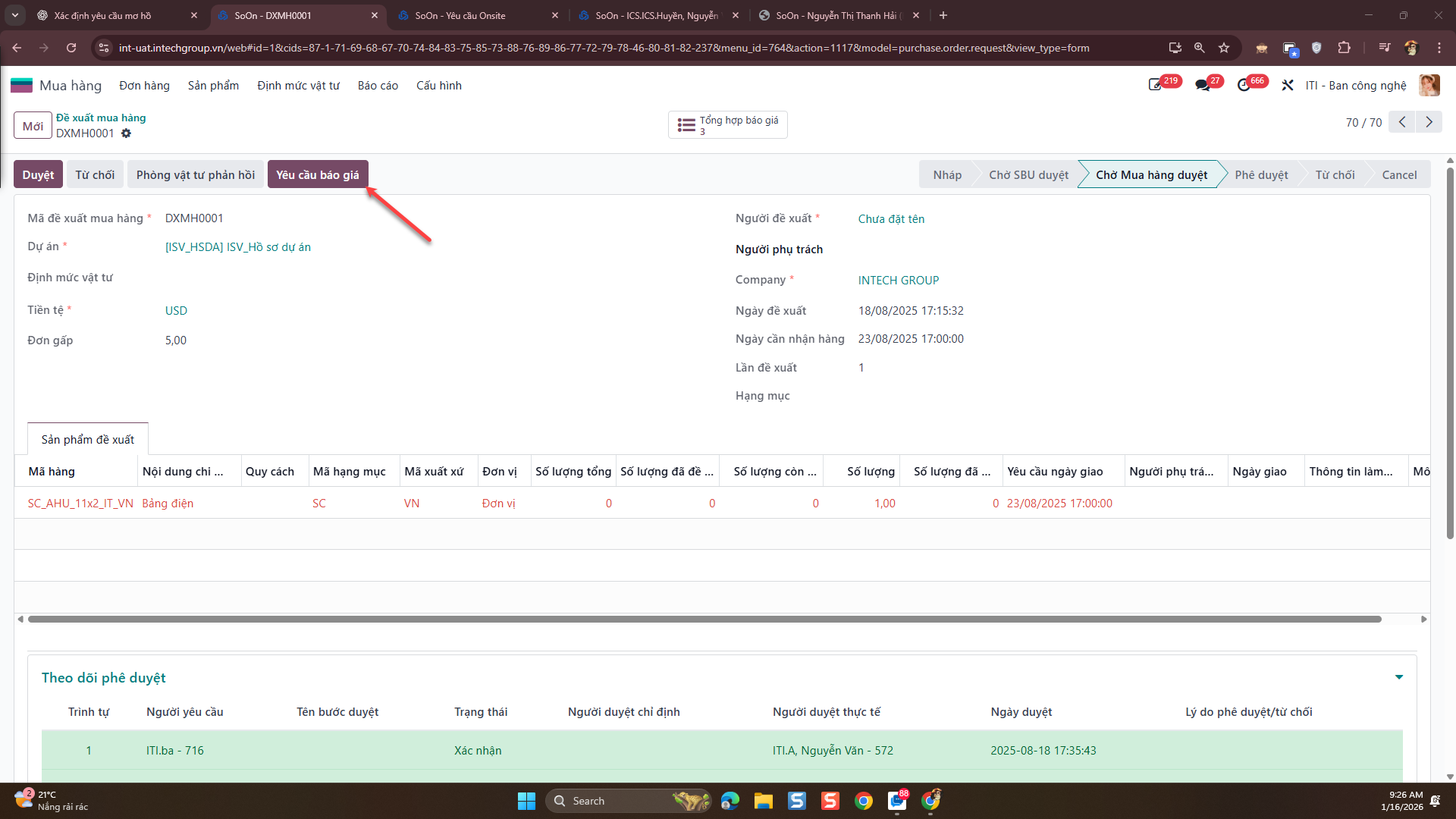Open the INTECH GROUP company link
This screenshot has width=1456, height=819.
click(899, 281)
